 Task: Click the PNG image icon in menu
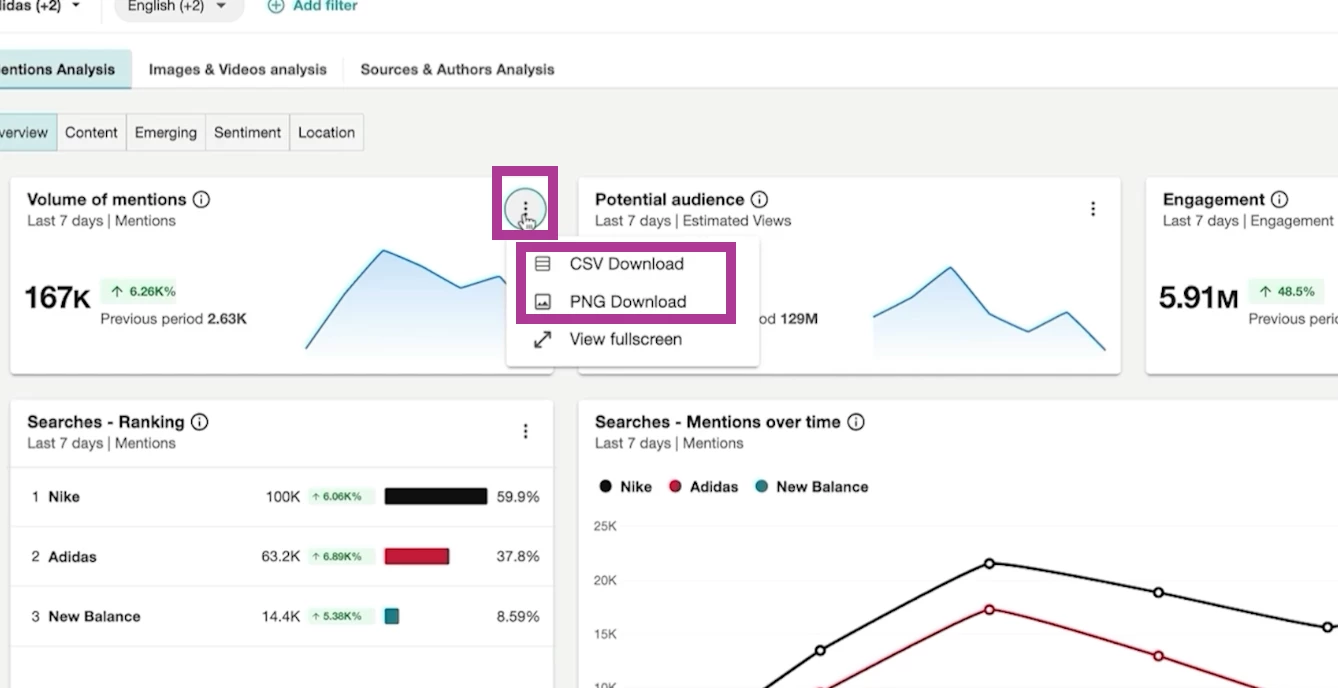(x=543, y=301)
